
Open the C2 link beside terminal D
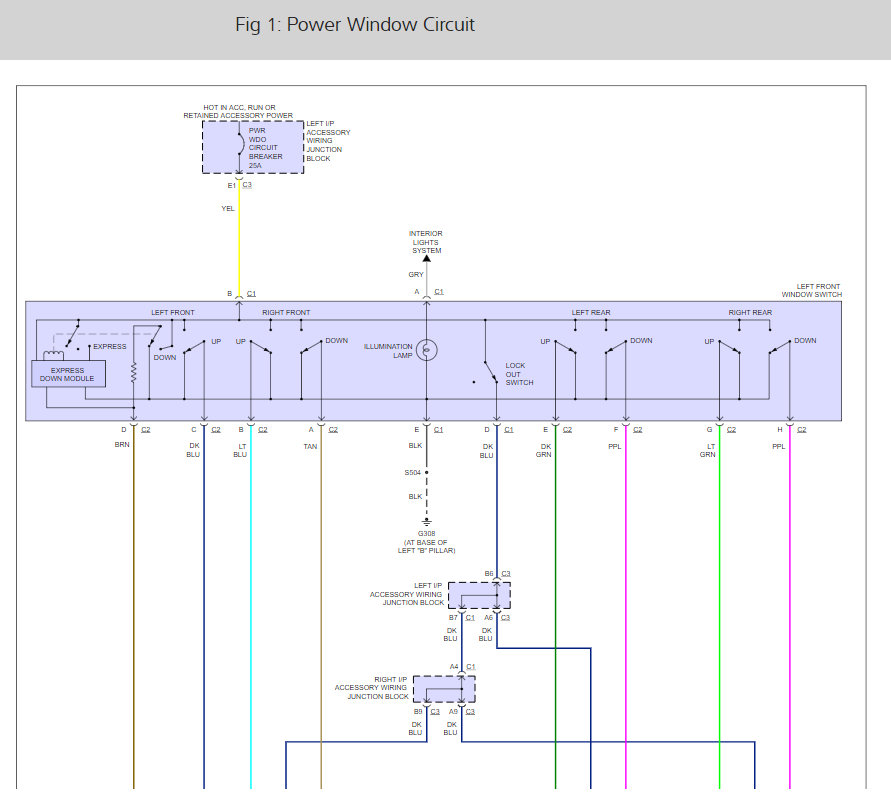click(145, 430)
